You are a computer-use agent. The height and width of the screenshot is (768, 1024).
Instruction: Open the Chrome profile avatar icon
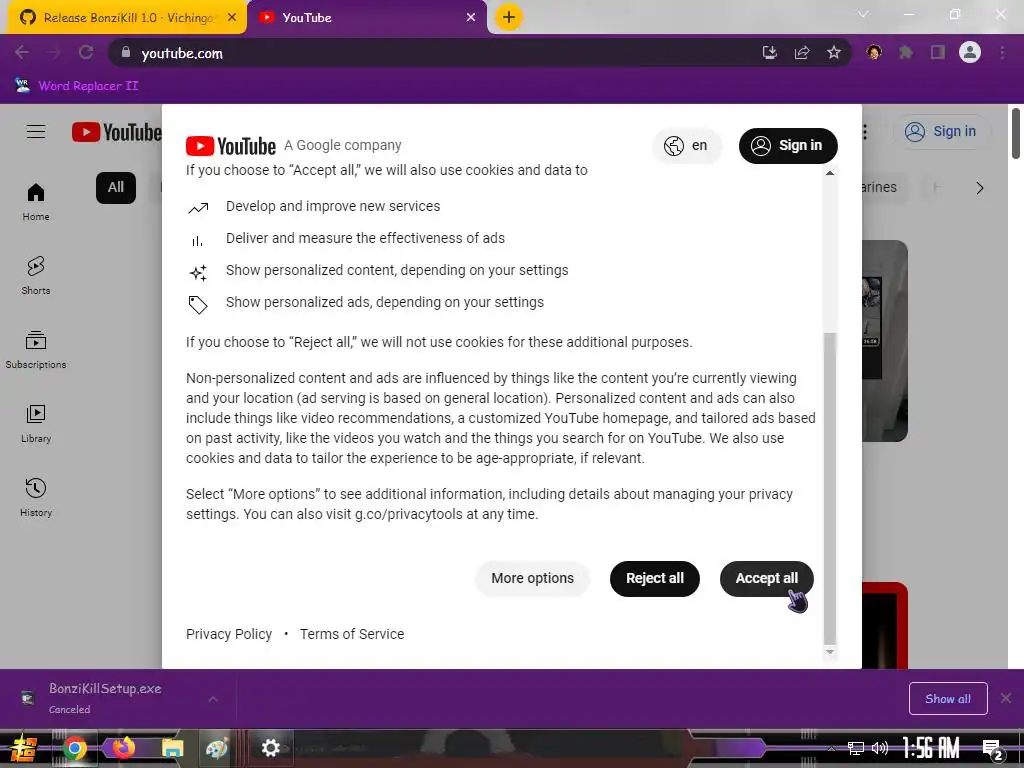pyautogui.click(x=970, y=52)
